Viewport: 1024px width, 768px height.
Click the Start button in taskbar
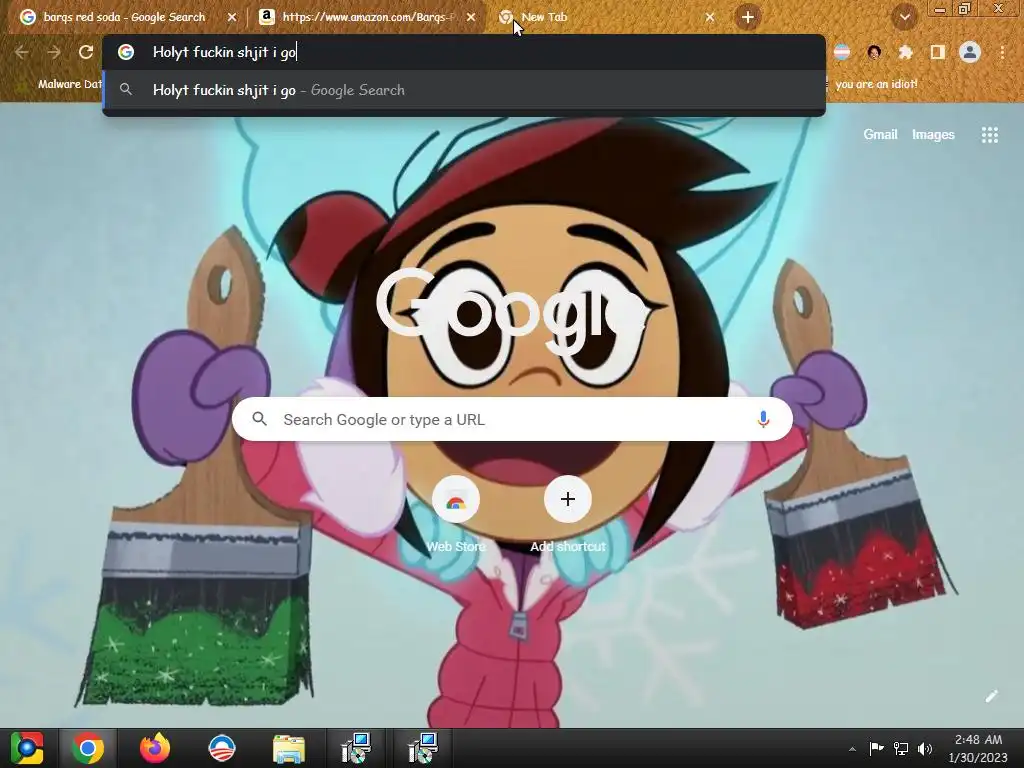[x=27, y=748]
